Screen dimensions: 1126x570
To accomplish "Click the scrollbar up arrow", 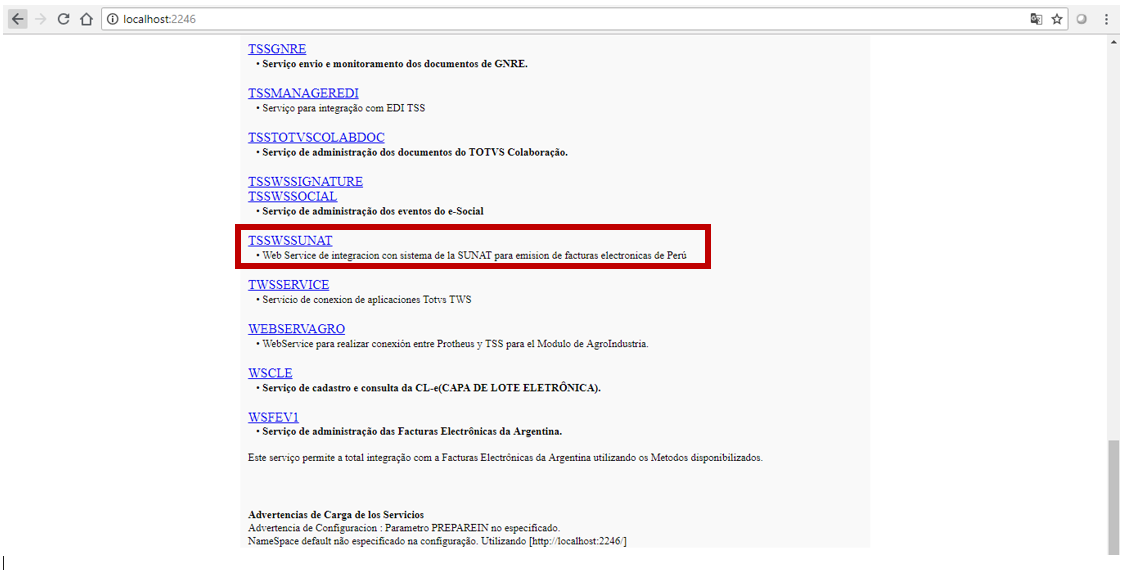I will 1113,42.
